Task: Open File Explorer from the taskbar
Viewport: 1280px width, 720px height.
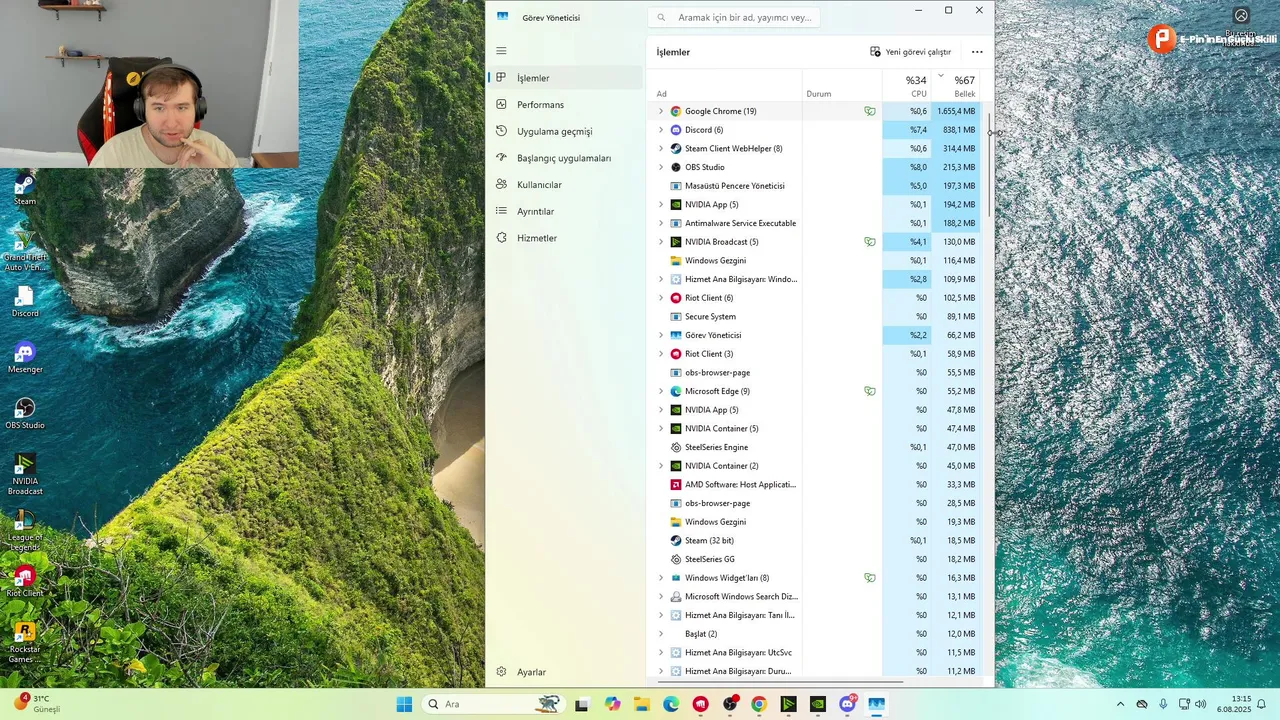Action: [641, 704]
